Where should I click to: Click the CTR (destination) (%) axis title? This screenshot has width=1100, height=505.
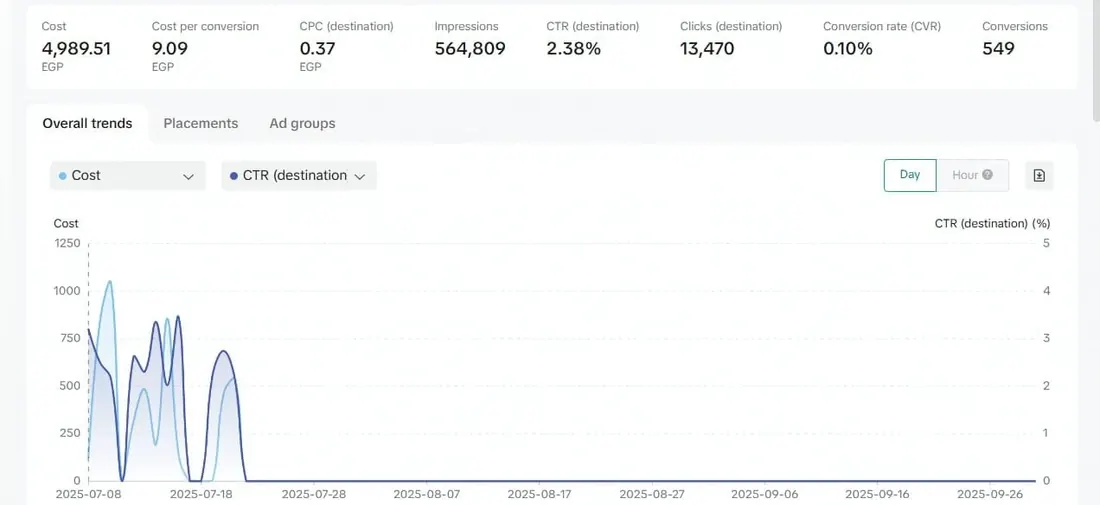click(x=992, y=224)
